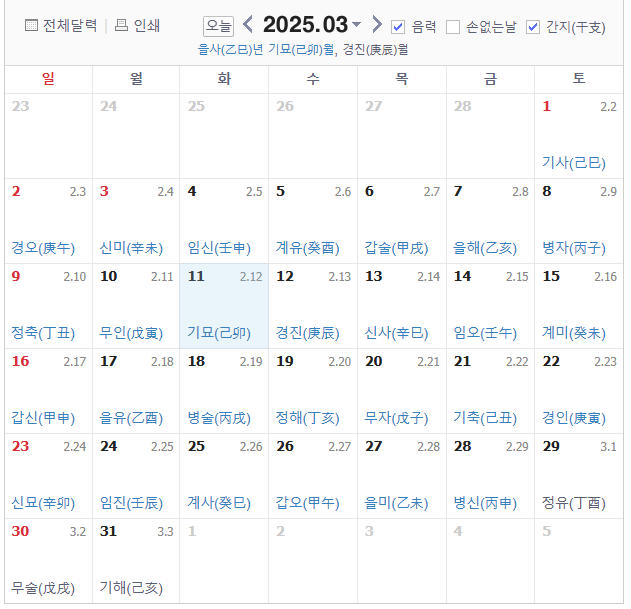Screen dimensions: 631x609
Task: Click date 31 in the calendar
Action: pos(108,531)
